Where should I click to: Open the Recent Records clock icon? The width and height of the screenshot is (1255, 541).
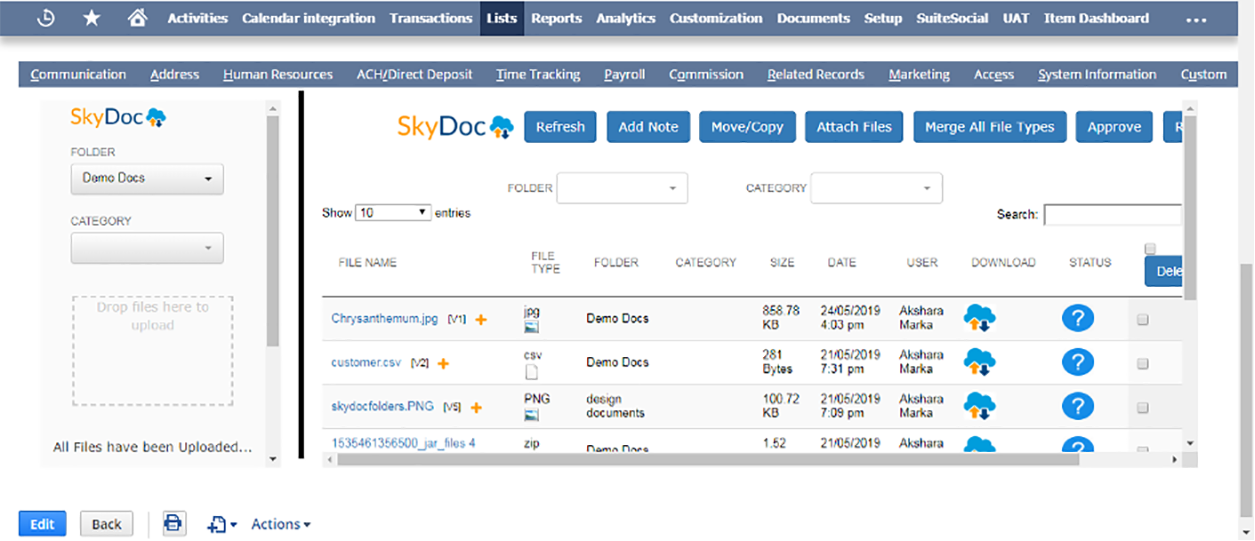(x=45, y=18)
